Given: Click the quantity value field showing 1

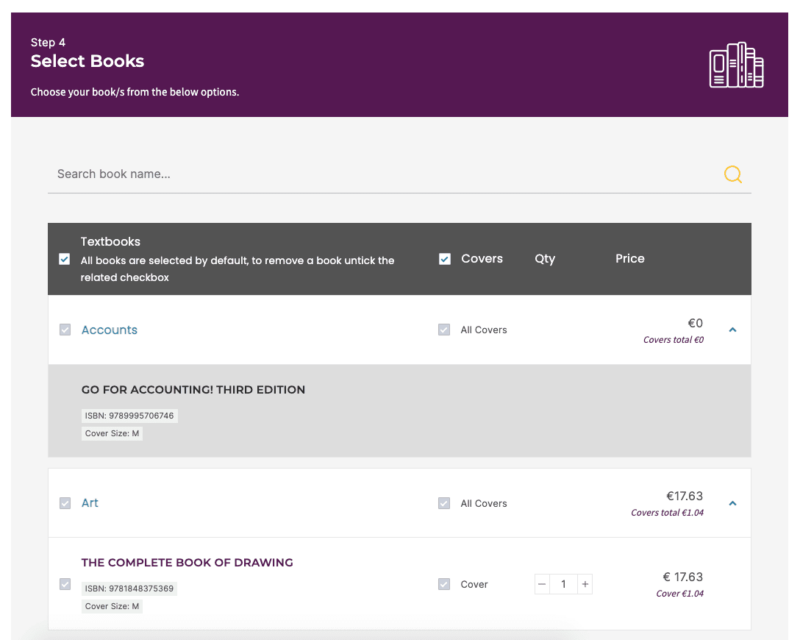Looking at the screenshot, I should (x=563, y=583).
